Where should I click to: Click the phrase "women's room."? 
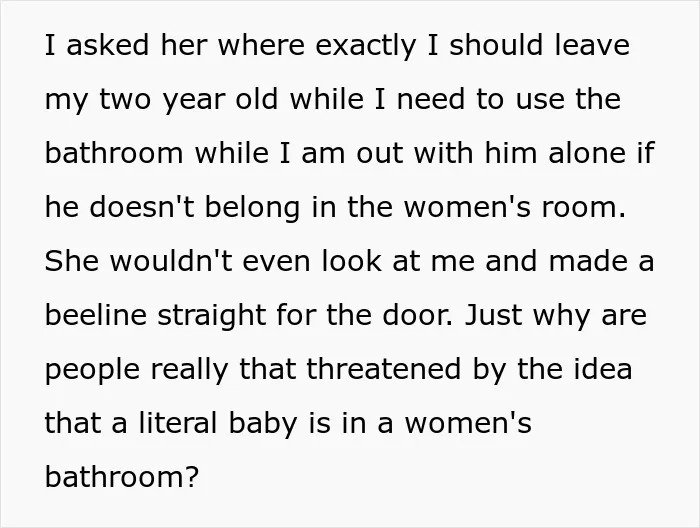click(x=515, y=207)
